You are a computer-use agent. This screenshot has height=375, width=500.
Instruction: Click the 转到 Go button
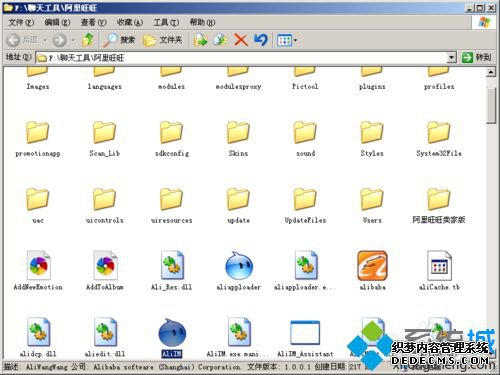point(477,57)
